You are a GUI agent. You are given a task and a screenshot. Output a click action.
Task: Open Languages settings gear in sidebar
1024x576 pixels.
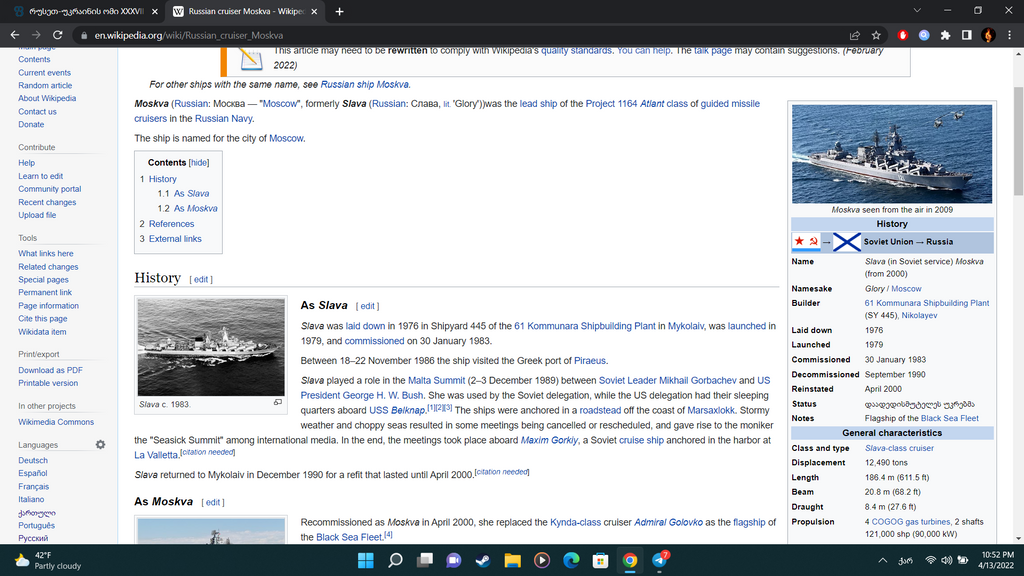[100, 444]
